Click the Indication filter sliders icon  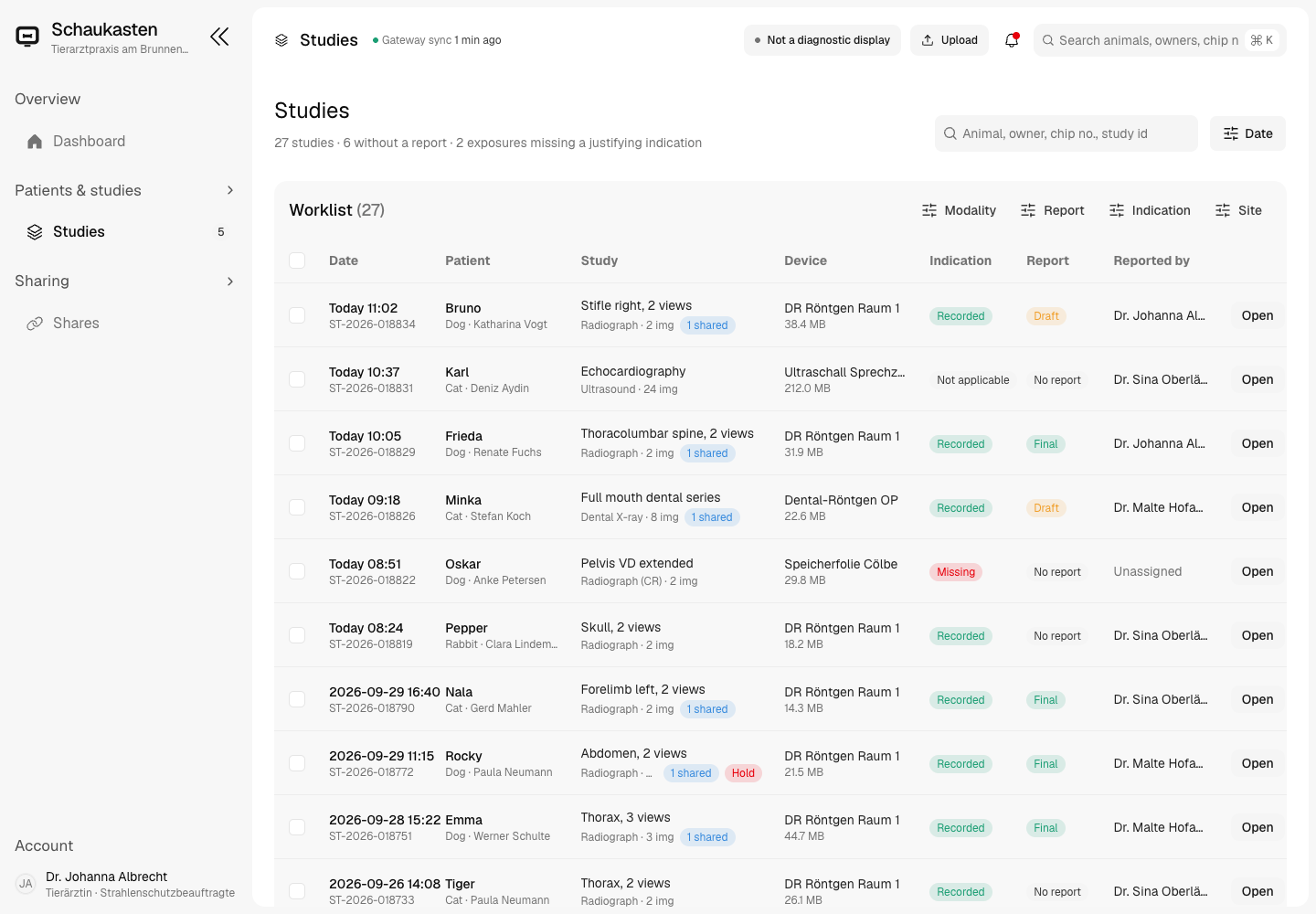coord(1117,210)
